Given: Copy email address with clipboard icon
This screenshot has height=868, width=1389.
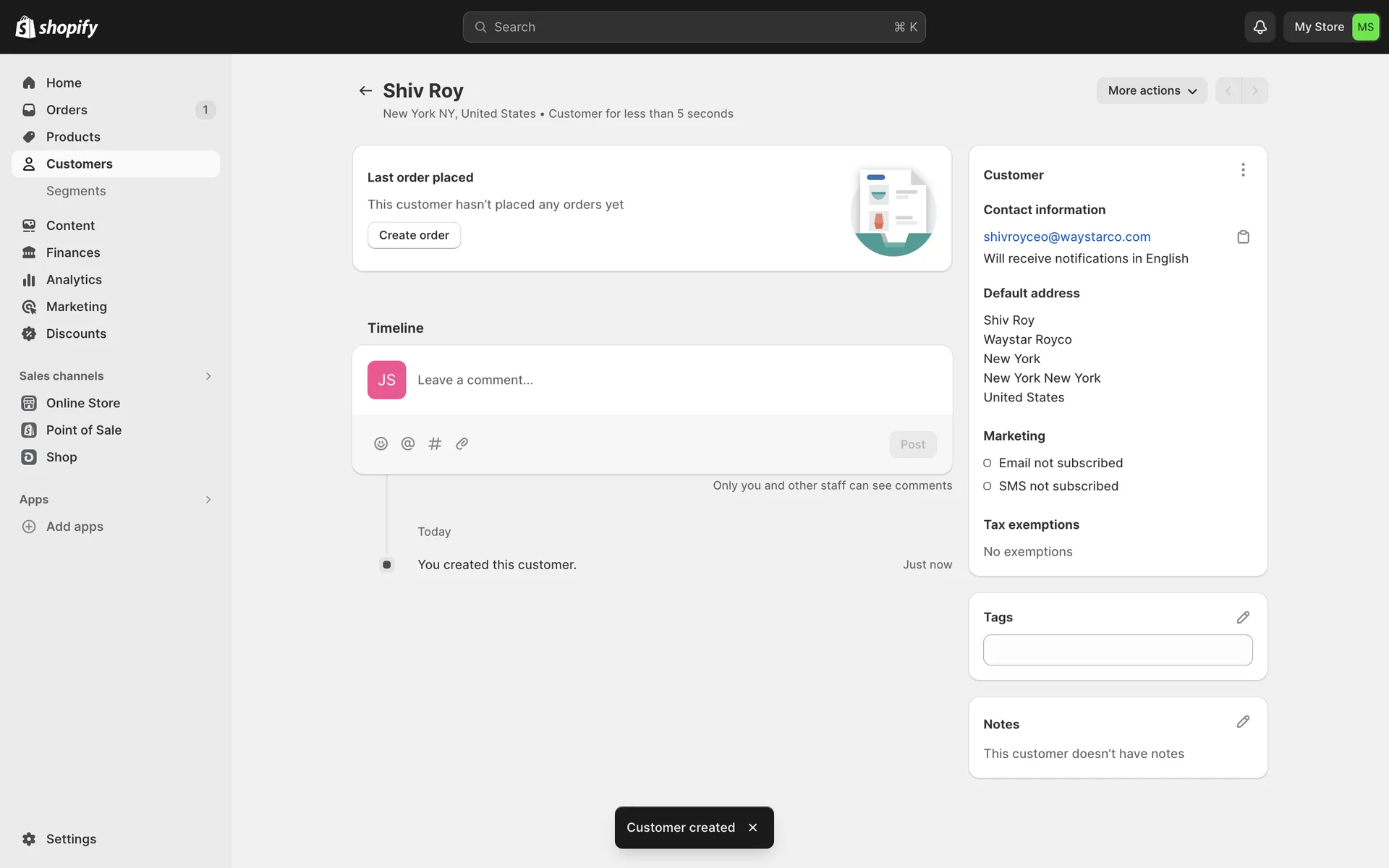Looking at the screenshot, I should tap(1243, 237).
